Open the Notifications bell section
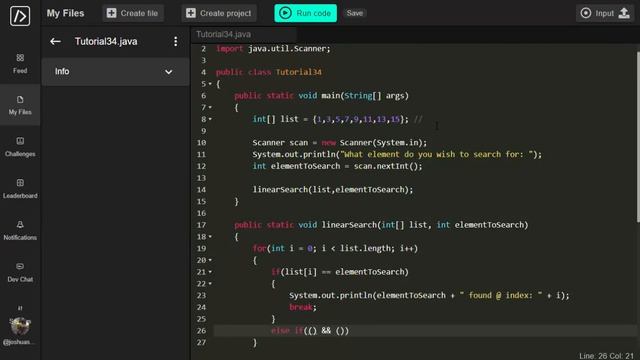The image size is (640, 360). pos(20,231)
